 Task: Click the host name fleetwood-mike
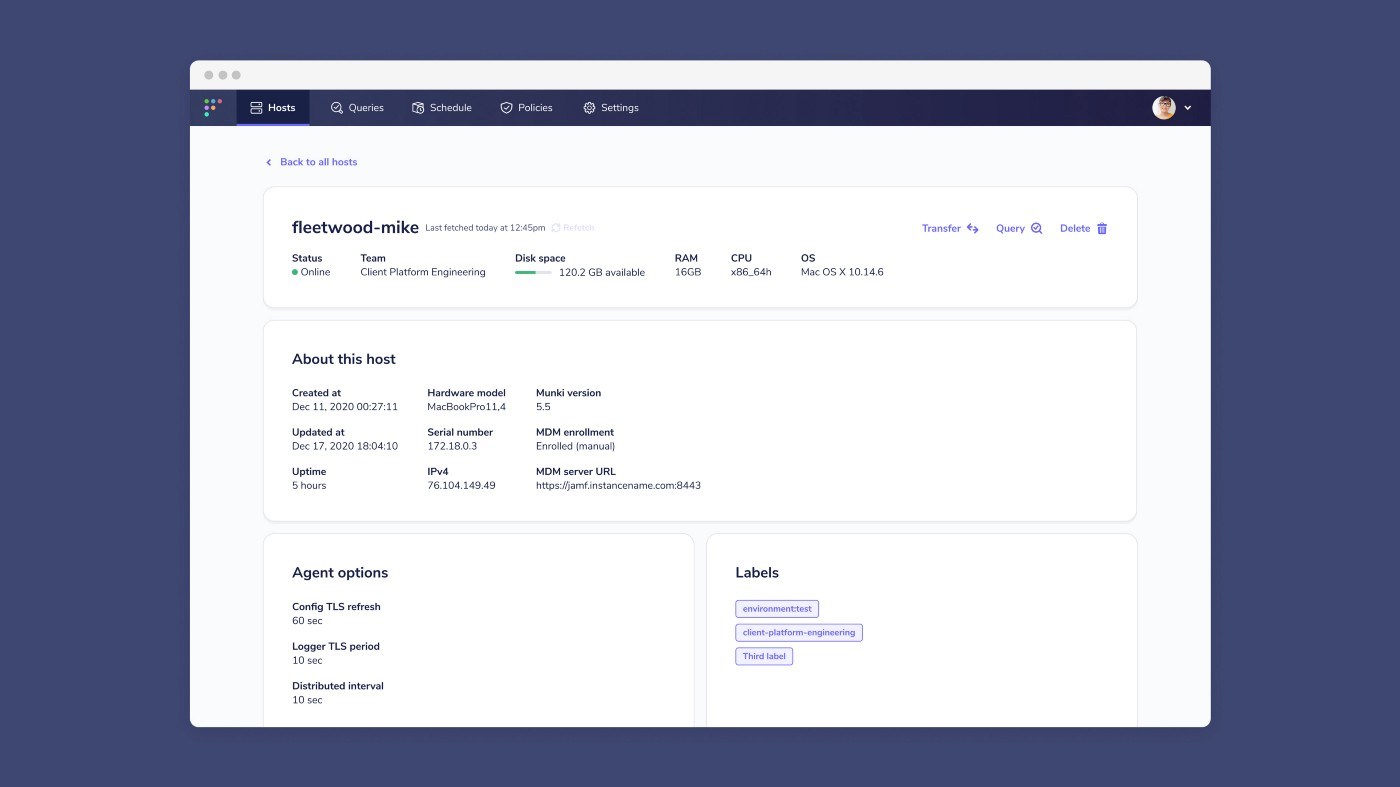tap(355, 228)
